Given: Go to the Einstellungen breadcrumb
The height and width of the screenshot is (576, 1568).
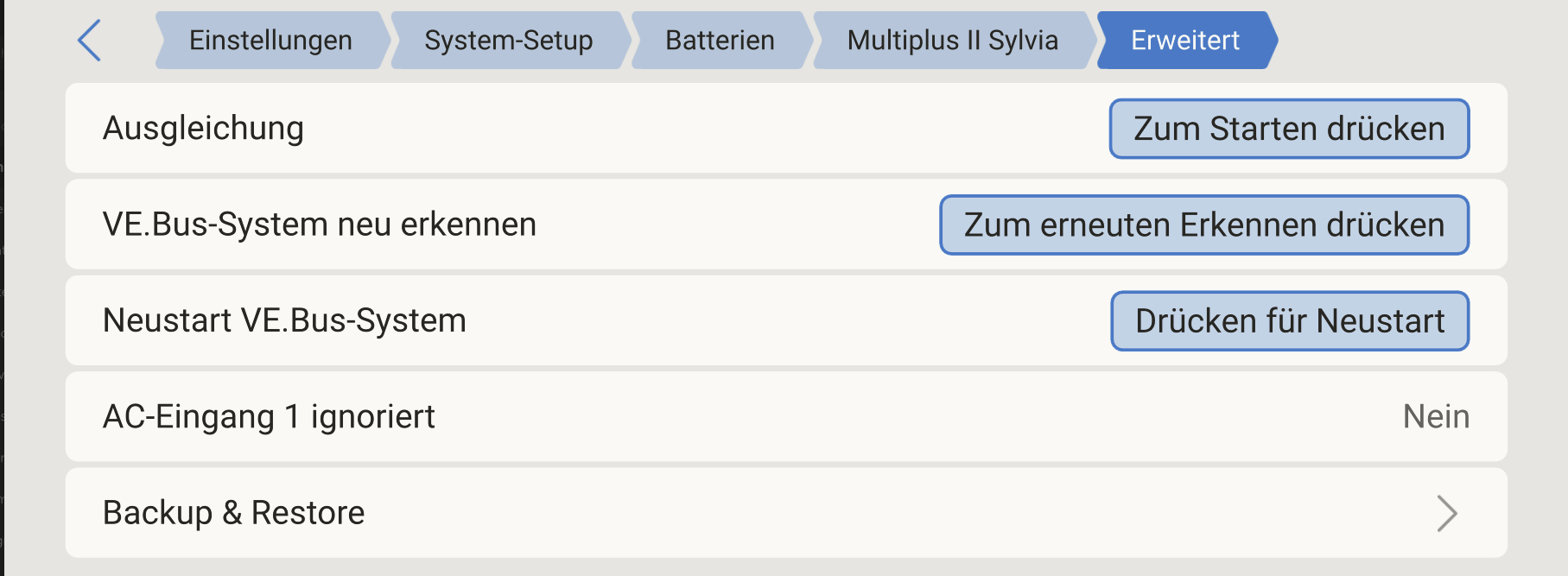Looking at the screenshot, I should [270, 41].
